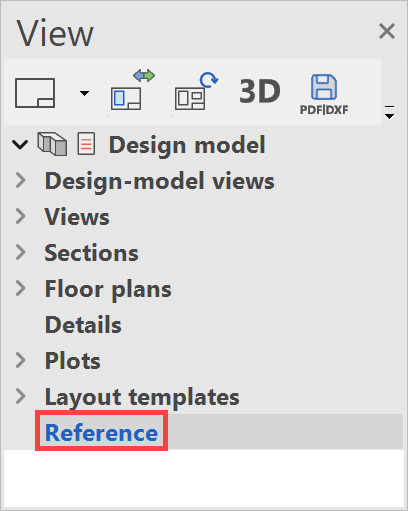Collapse the Design model tree node
Viewport: 408px width, 511px height.
tap(20, 145)
